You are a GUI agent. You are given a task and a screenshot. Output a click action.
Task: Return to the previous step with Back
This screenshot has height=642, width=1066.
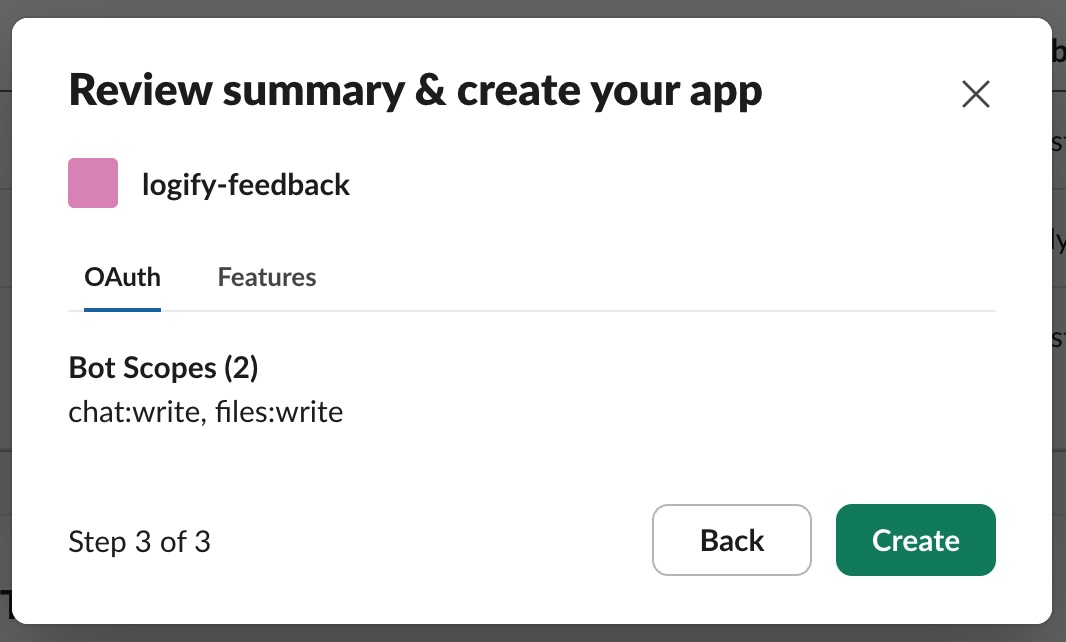coord(732,540)
